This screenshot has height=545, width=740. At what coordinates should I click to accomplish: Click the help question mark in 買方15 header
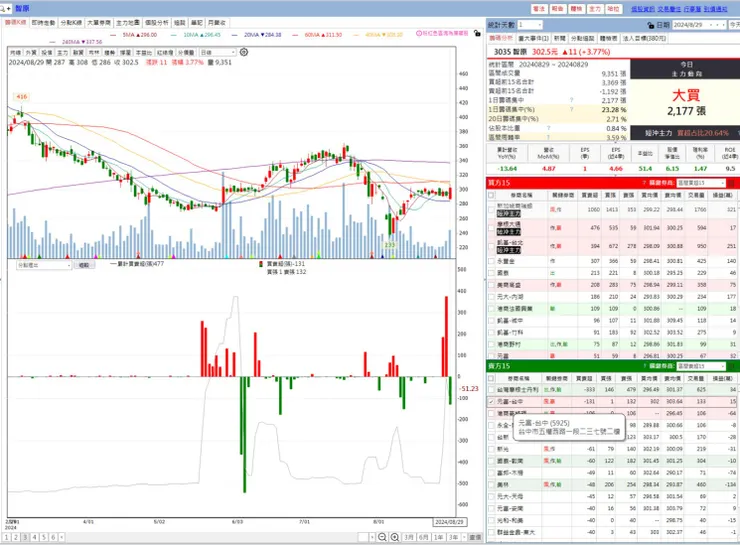(x=644, y=183)
